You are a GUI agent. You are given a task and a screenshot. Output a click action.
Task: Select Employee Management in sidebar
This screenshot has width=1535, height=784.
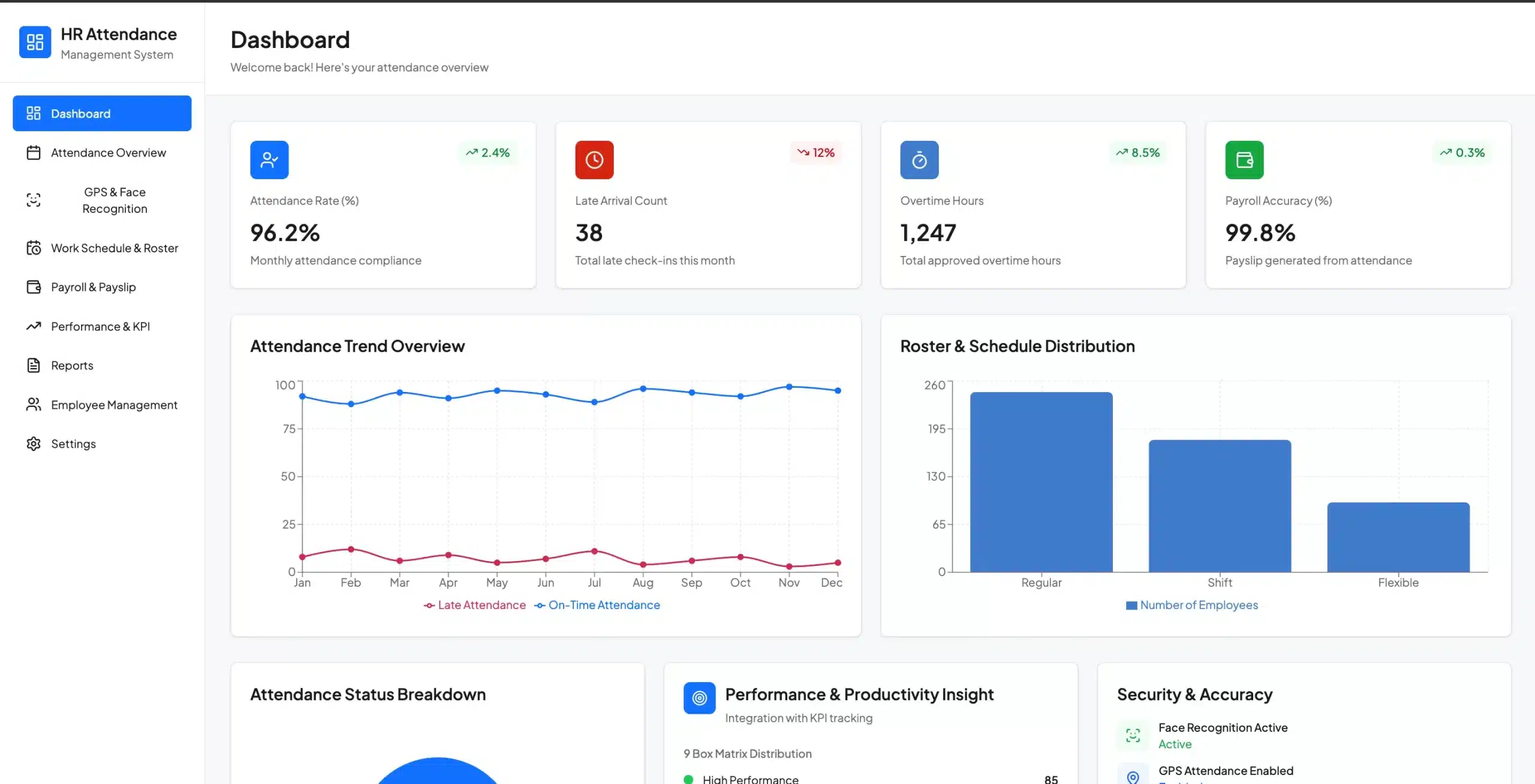pyautogui.click(x=114, y=405)
